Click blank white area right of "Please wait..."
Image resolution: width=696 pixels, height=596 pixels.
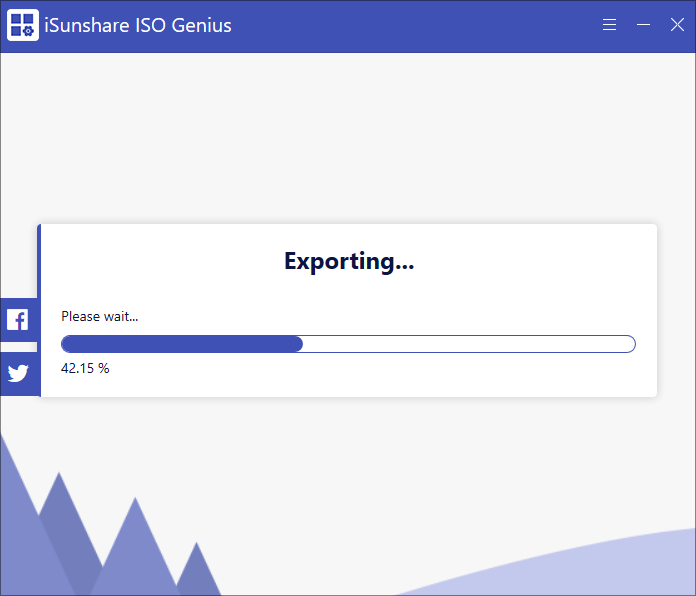pyautogui.click(x=400, y=316)
